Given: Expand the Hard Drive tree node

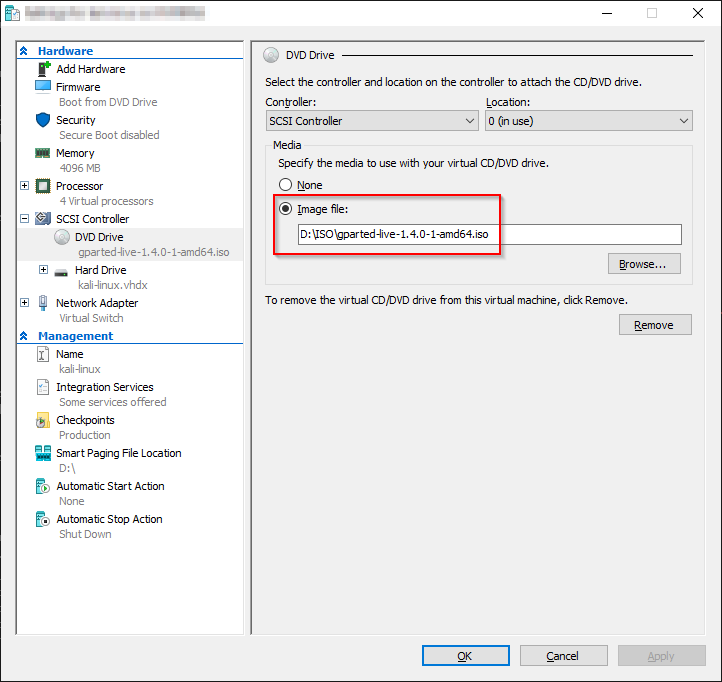Looking at the screenshot, I should (x=44, y=270).
